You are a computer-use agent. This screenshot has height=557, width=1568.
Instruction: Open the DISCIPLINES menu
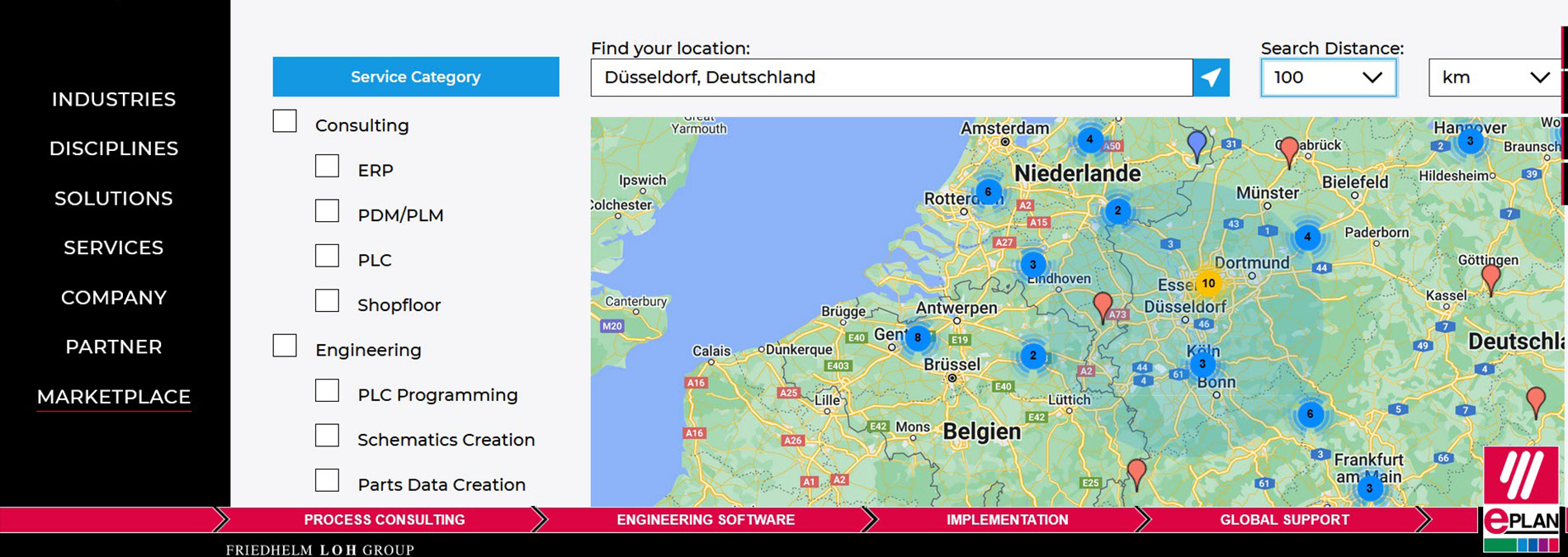114,149
